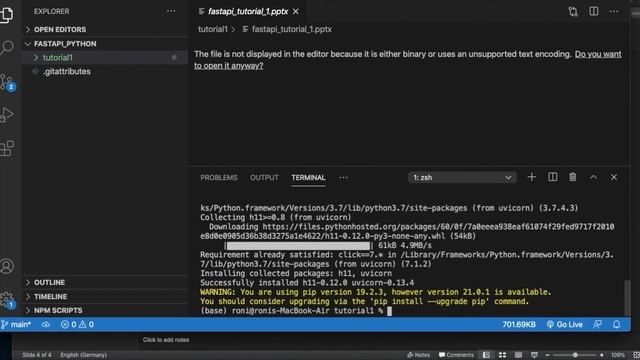Open notifications bell in status bar
Screen dimensions: 640x360
[x=616, y=324]
